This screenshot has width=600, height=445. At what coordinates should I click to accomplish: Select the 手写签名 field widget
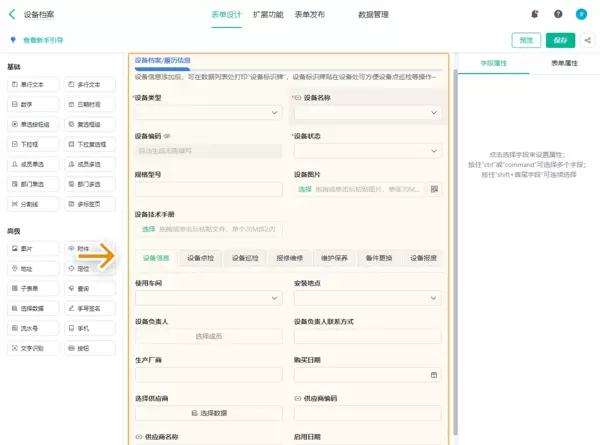coord(89,308)
